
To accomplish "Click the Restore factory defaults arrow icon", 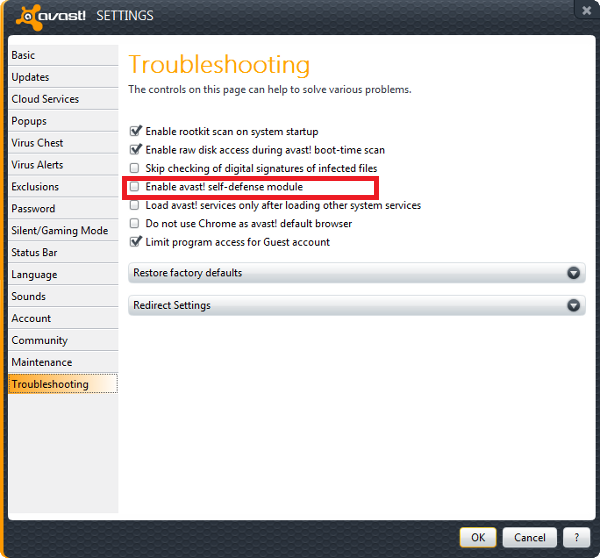I will 573,273.
